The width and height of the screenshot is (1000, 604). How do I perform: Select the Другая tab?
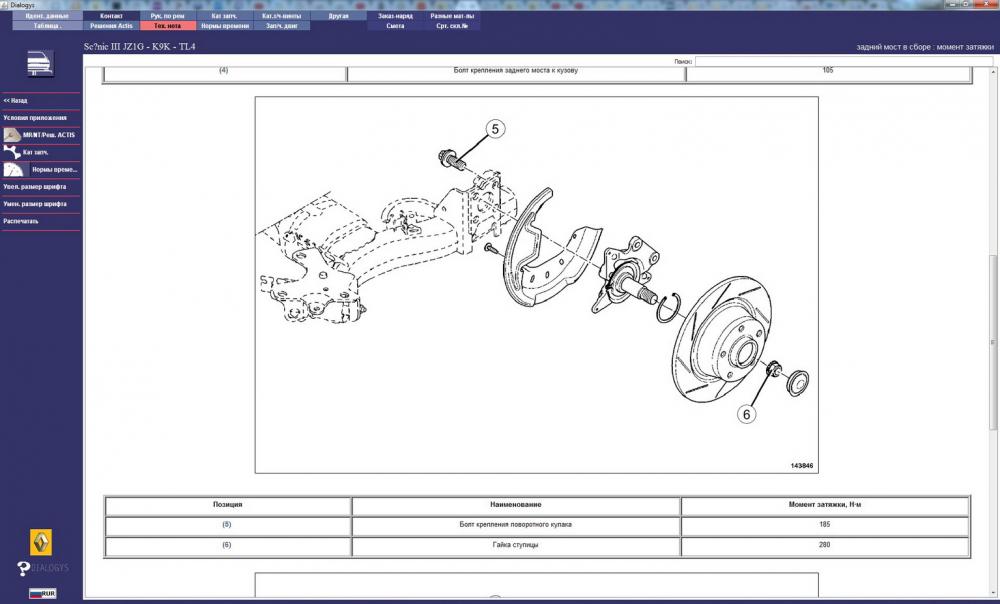pyautogui.click(x=339, y=16)
